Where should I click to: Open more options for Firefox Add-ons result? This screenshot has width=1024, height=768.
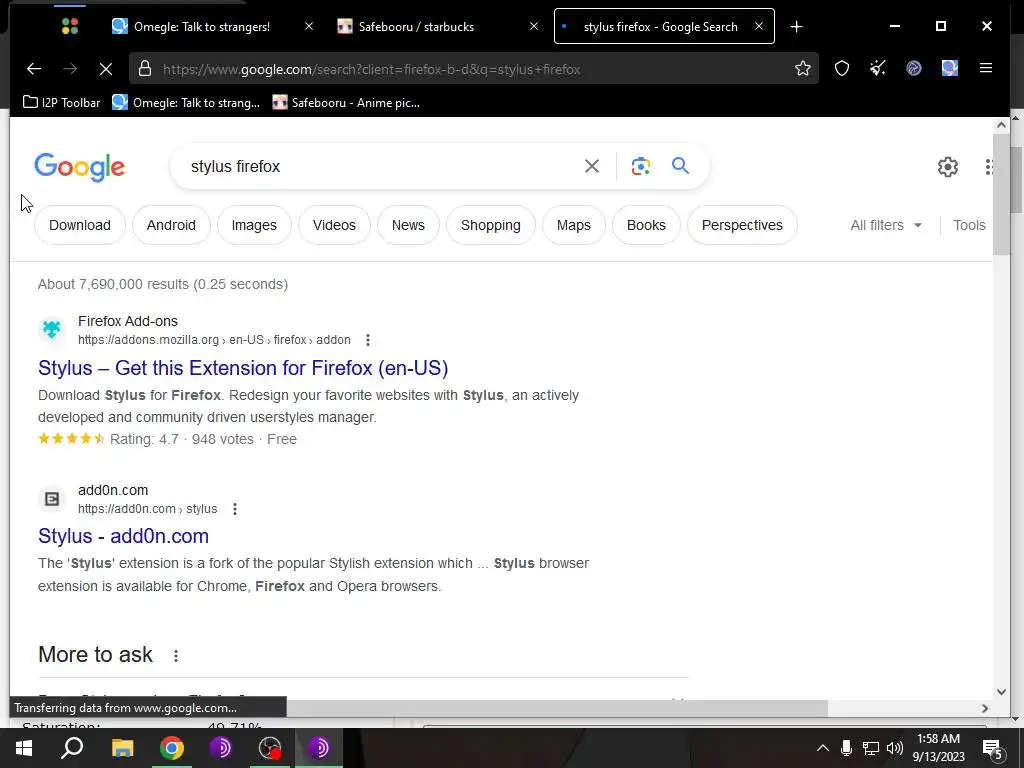pos(368,340)
